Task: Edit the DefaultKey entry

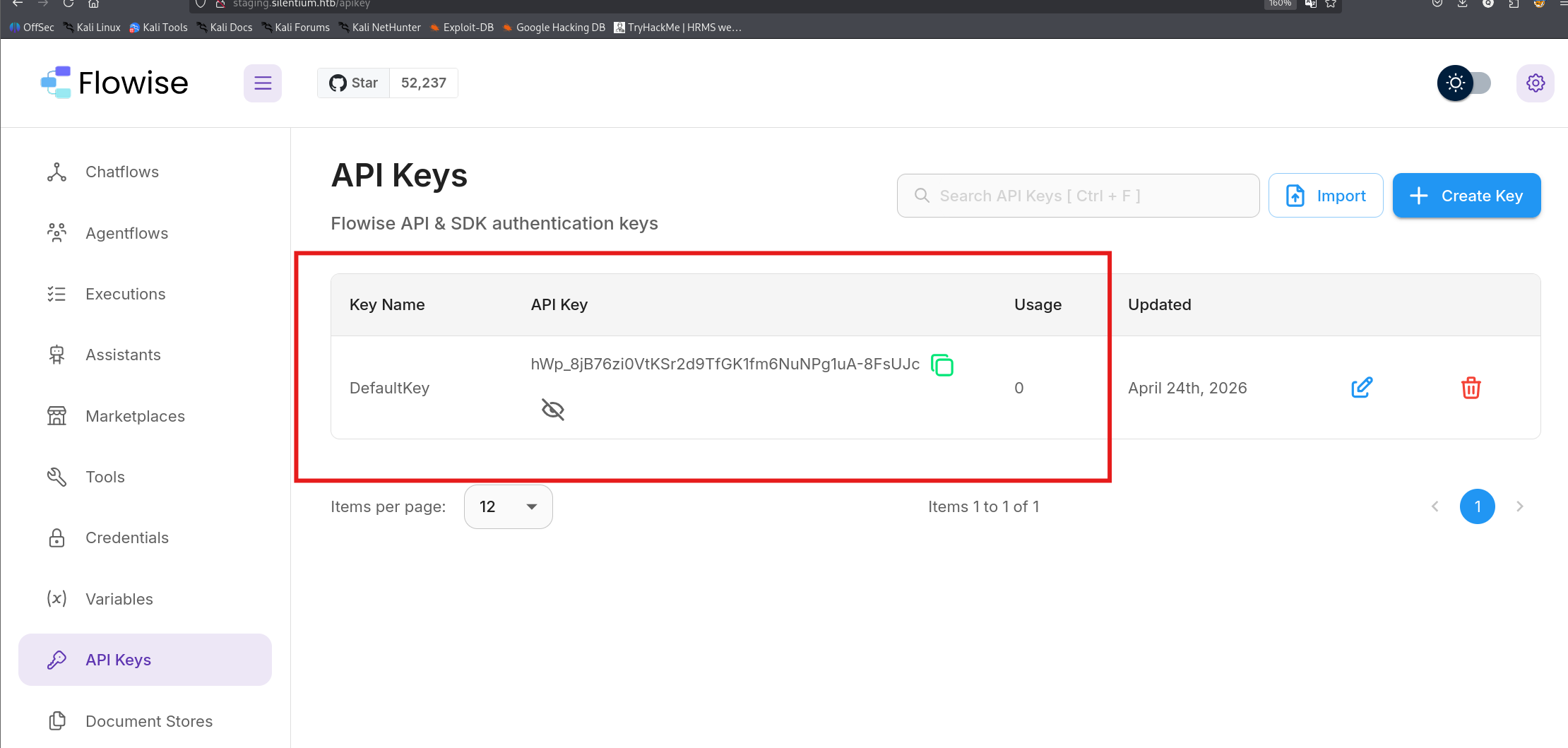Action: click(x=1362, y=388)
